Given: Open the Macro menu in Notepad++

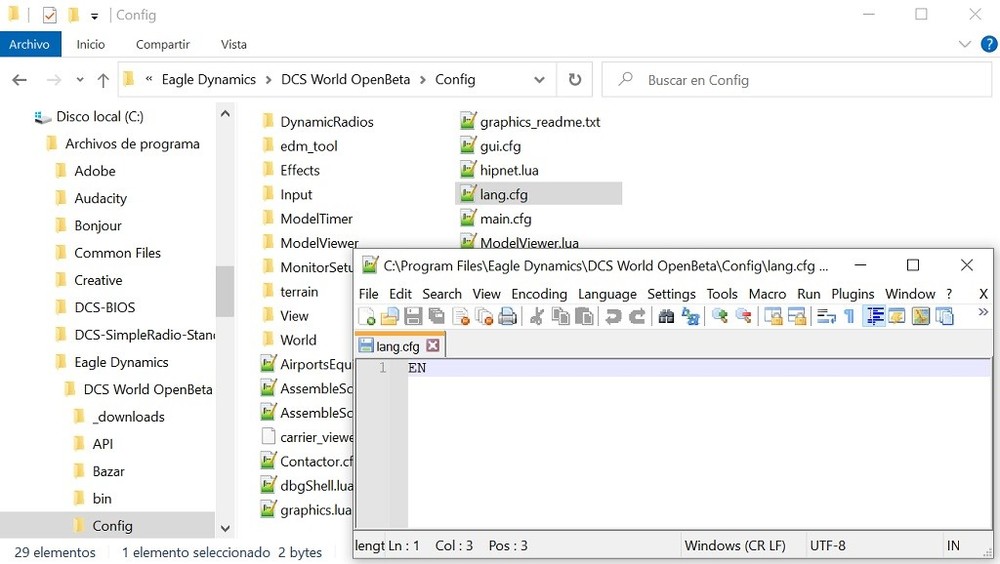Looking at the screenshot, I should (x=767, y=294).
